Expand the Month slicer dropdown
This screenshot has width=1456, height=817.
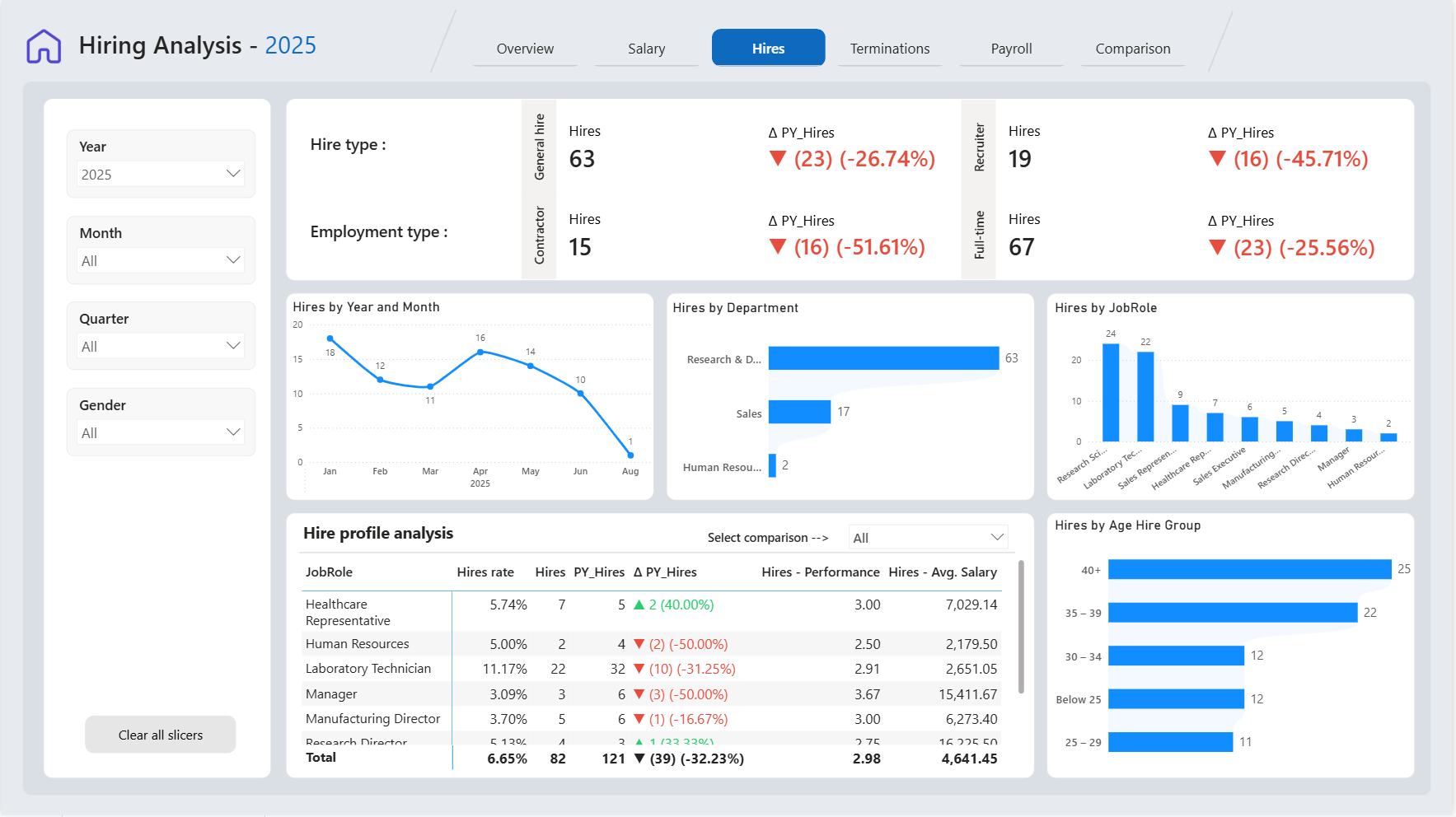[x=161, y=260]
